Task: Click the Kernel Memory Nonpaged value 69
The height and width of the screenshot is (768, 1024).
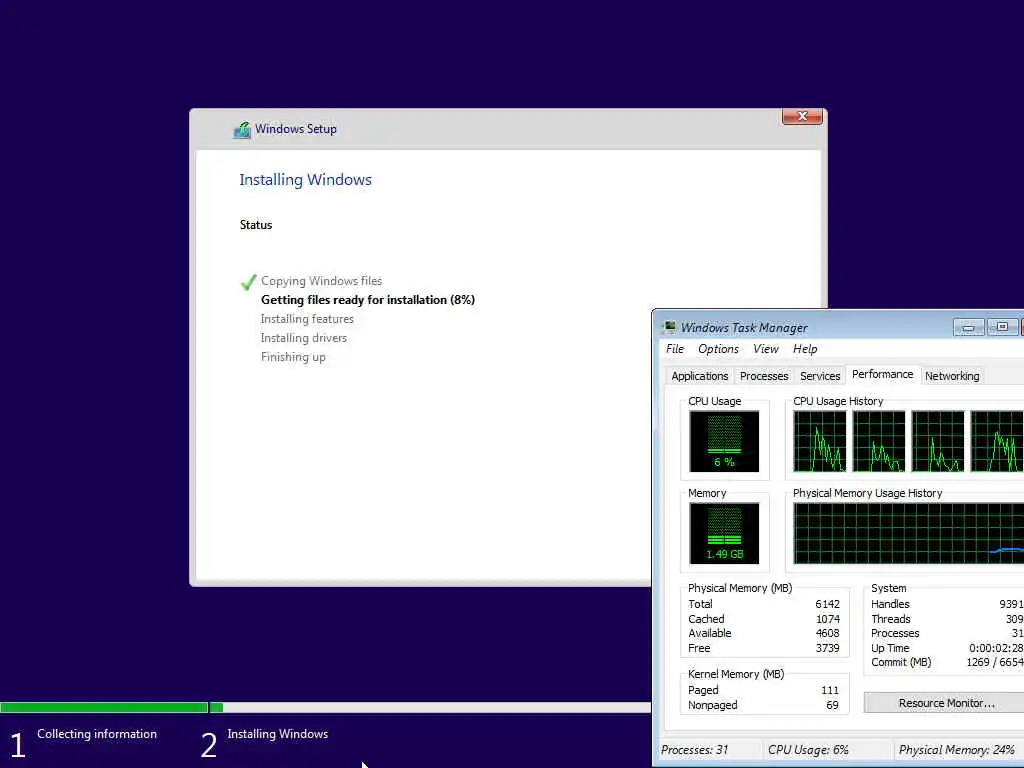Action: pos(832,705)
